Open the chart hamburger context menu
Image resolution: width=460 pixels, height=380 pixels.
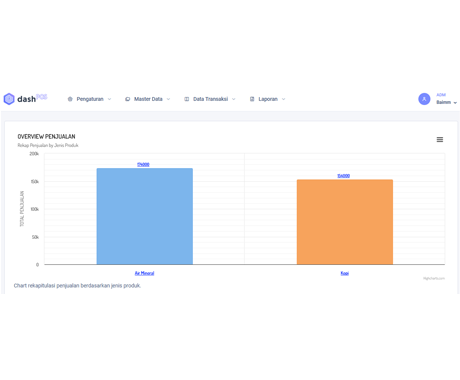[x=440, y=140]
